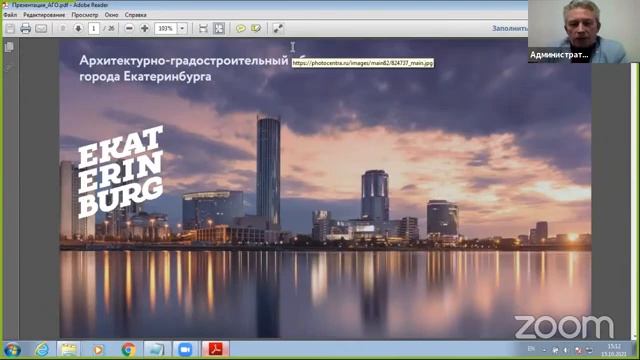Screen dimensions: 640x360
Task: Open Google Chrome from the taskbar
Action: click(x=128, y=350)
